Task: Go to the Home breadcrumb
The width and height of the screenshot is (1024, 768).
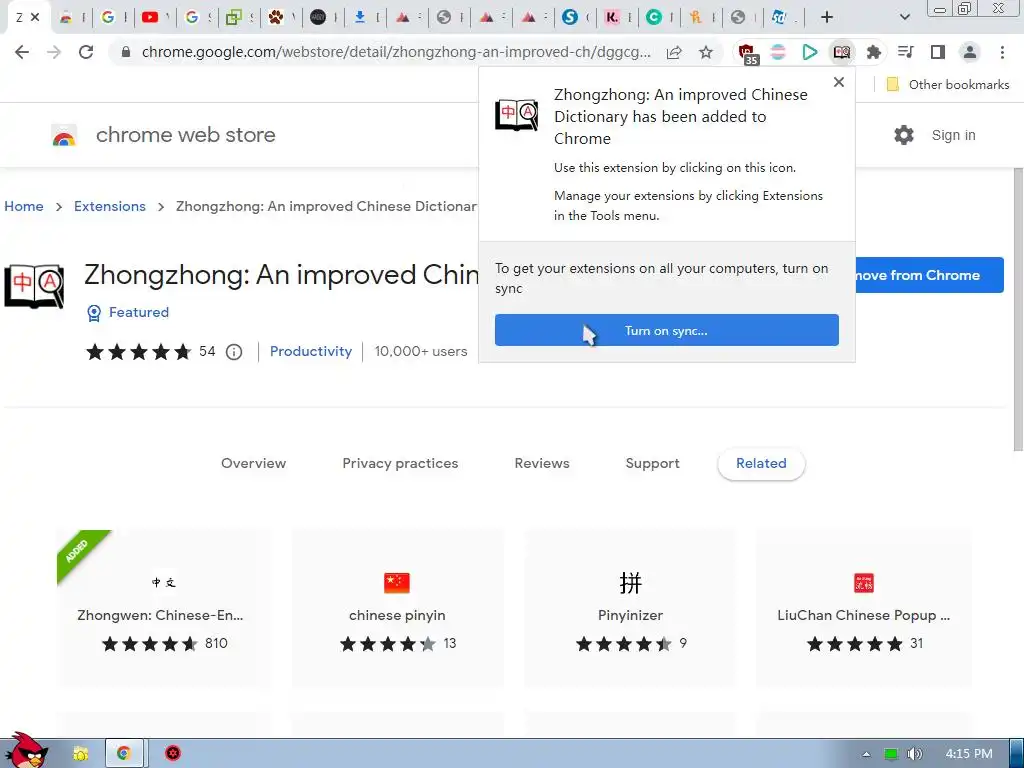Action: coord(24,206)
